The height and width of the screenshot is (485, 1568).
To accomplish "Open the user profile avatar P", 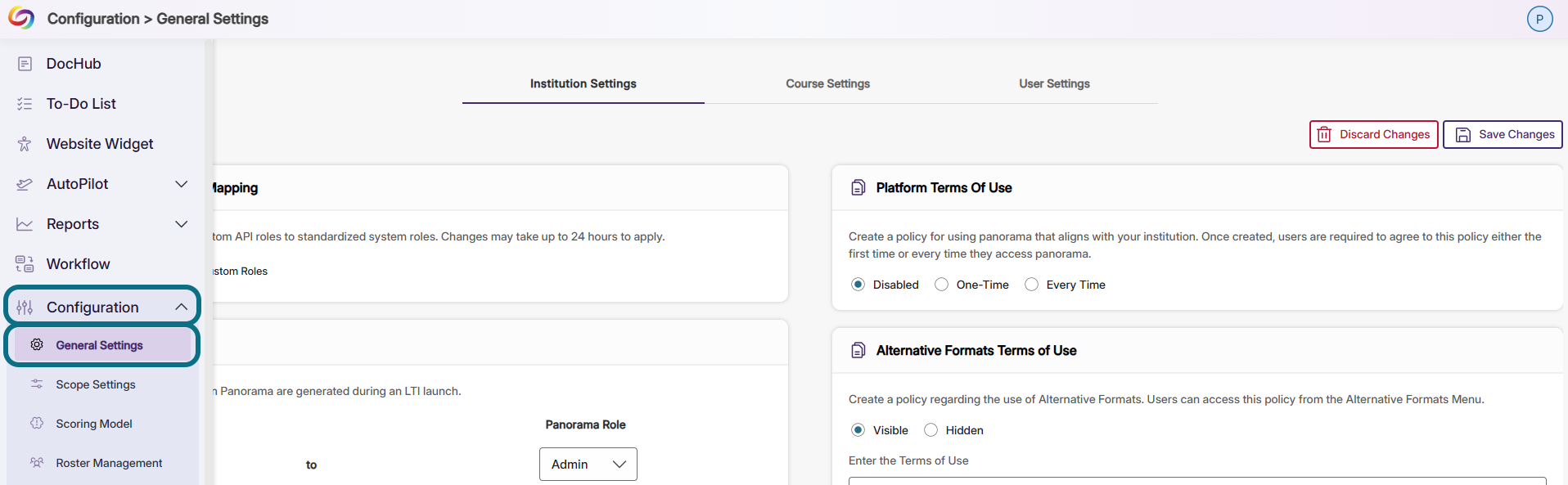I will point(1539,19).
